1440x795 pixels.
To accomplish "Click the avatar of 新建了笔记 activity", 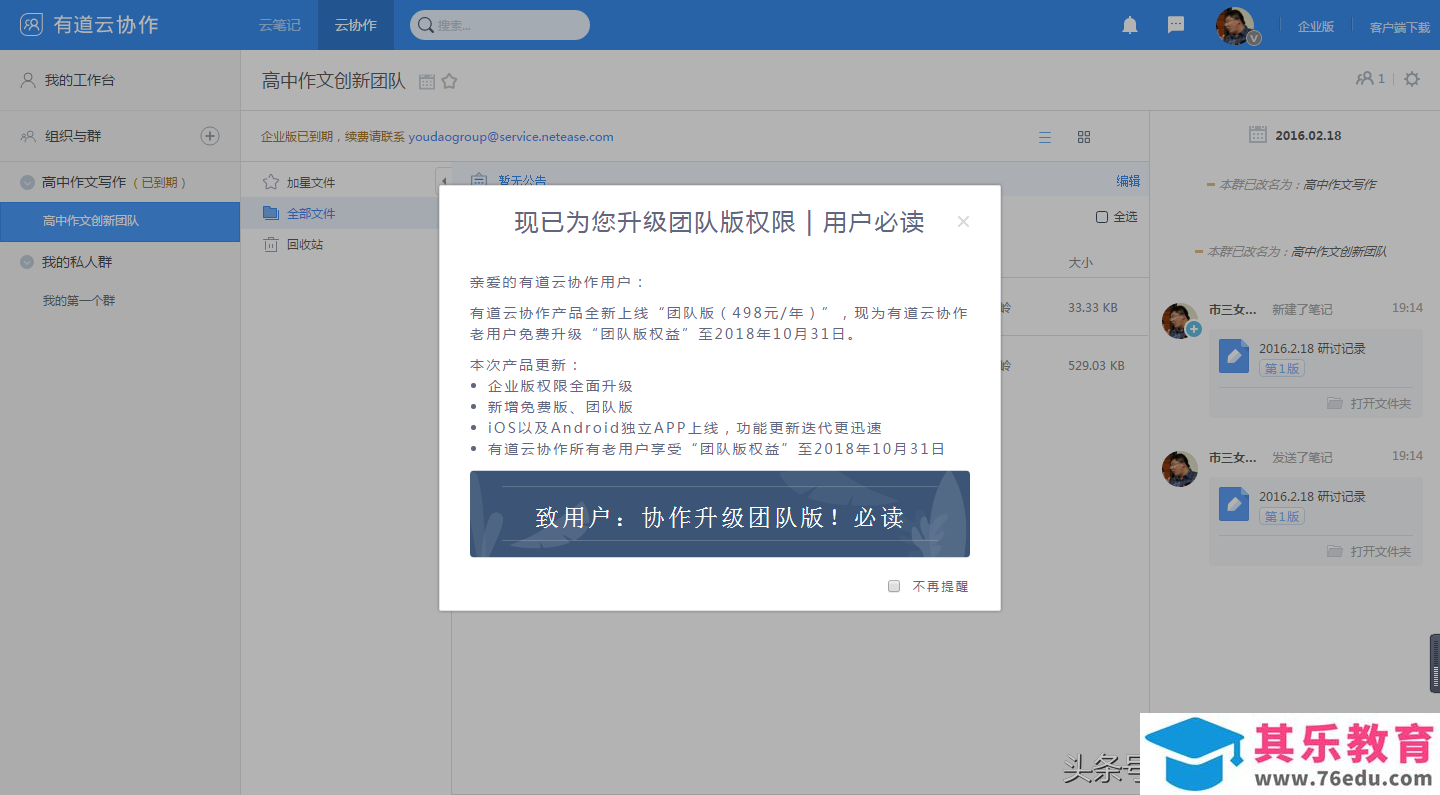I will (1180, 321).
